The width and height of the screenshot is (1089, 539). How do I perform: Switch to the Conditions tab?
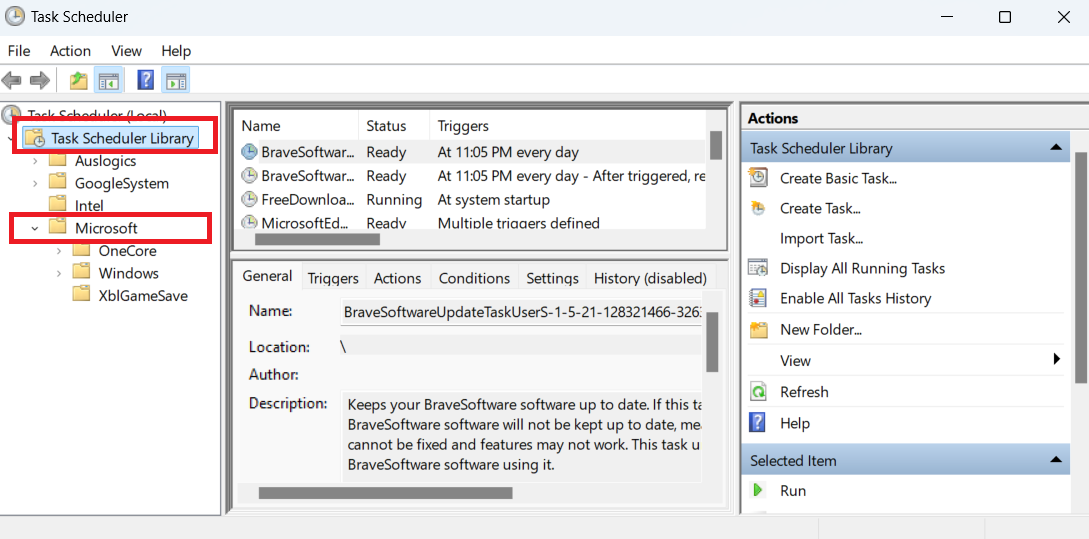coord(474,279)
